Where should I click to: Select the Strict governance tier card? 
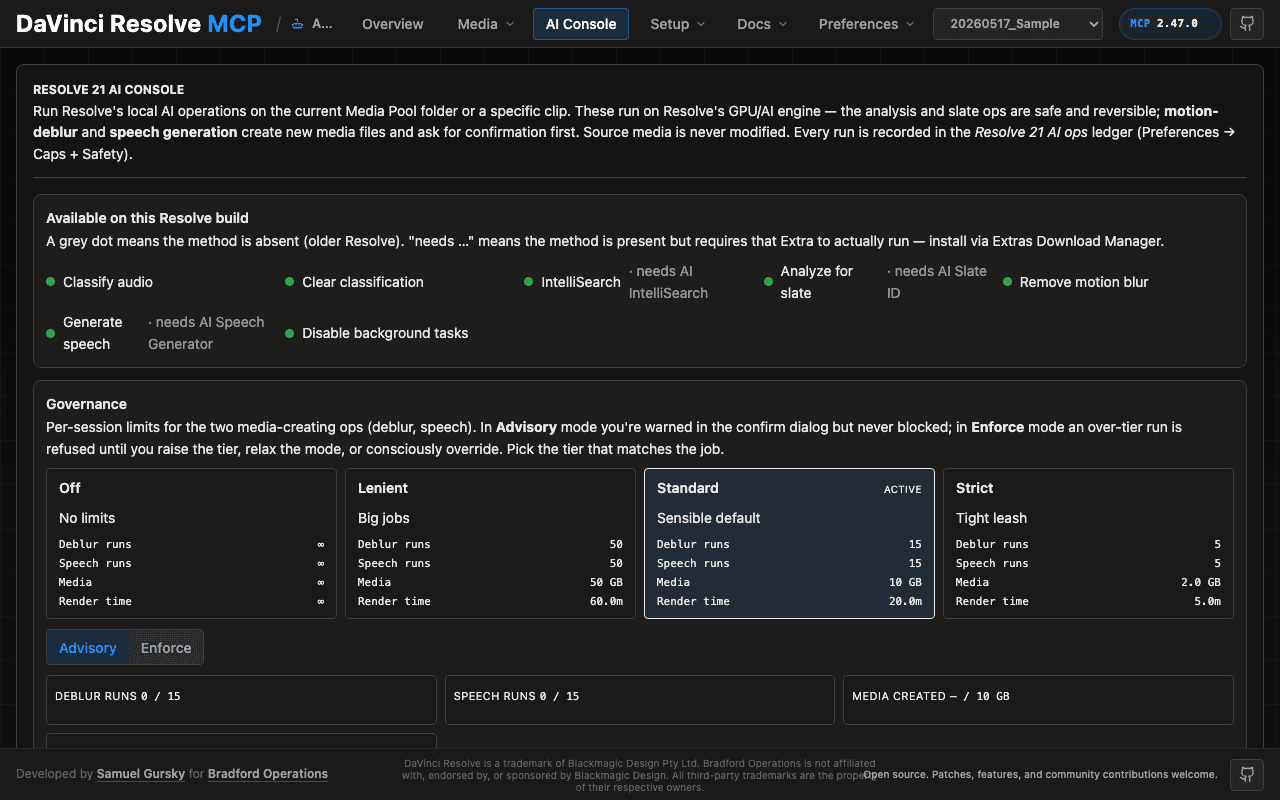click(x=1088, y=544)
